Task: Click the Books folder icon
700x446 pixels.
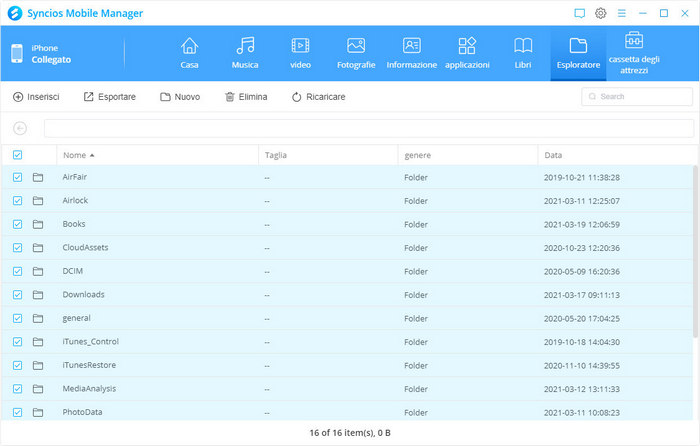Action: [38, 224]
